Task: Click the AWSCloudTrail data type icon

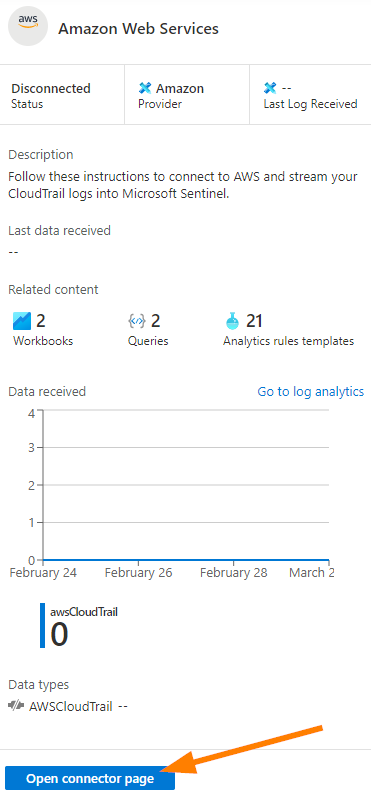Action: 16,706
